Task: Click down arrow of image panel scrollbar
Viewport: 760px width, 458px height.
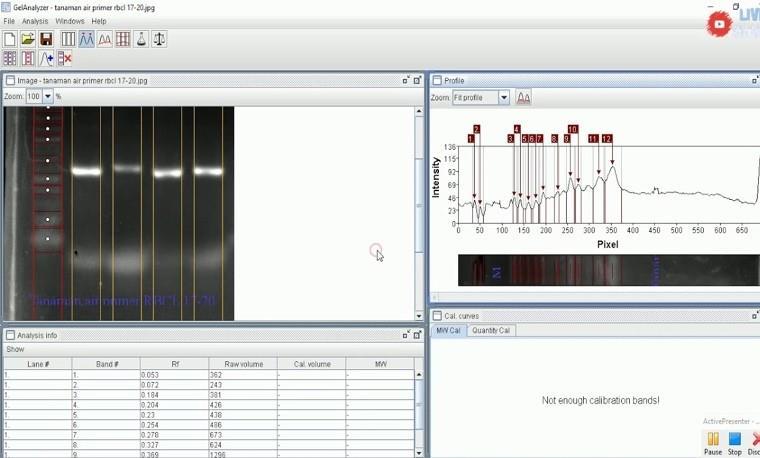Action: 419,316
